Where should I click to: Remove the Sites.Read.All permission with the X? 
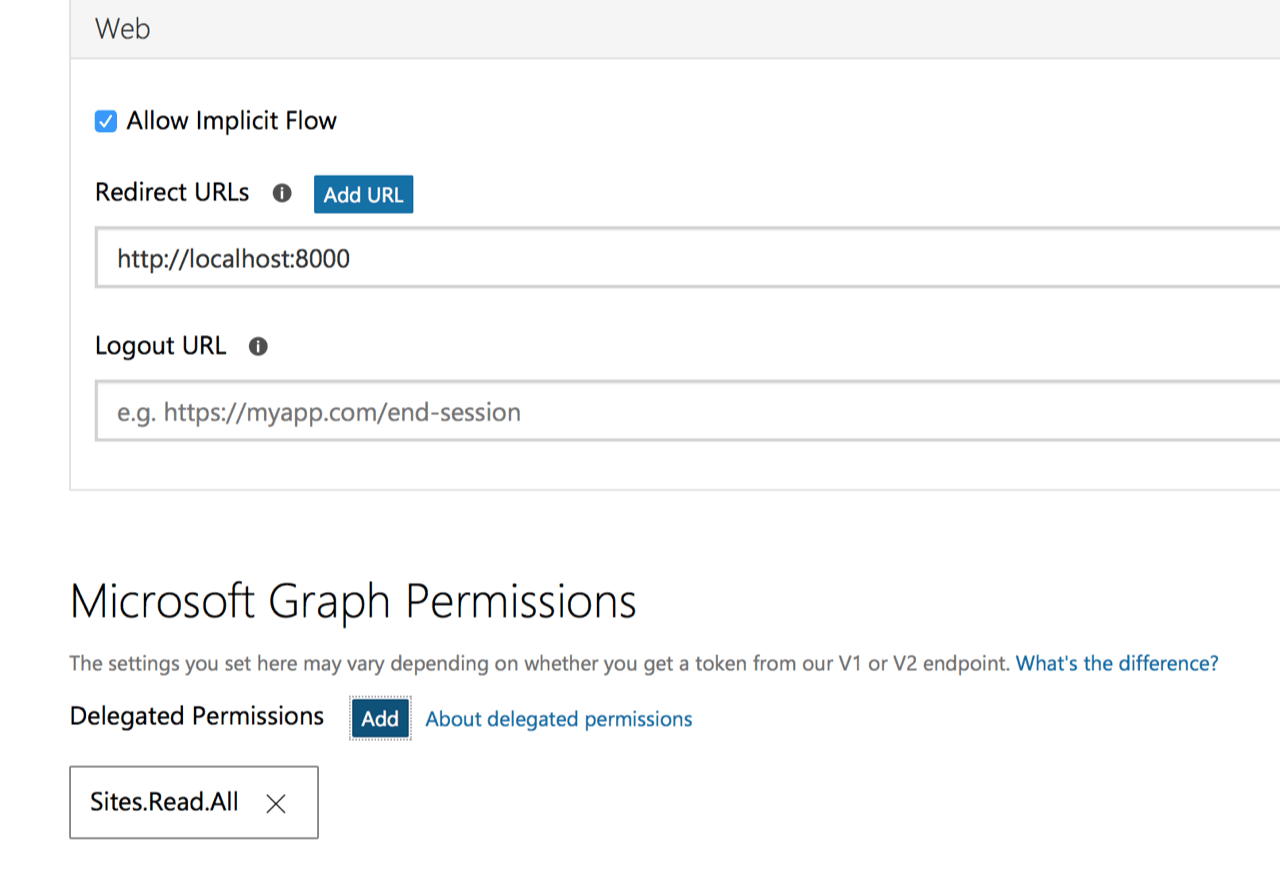(x=276, y=803)
